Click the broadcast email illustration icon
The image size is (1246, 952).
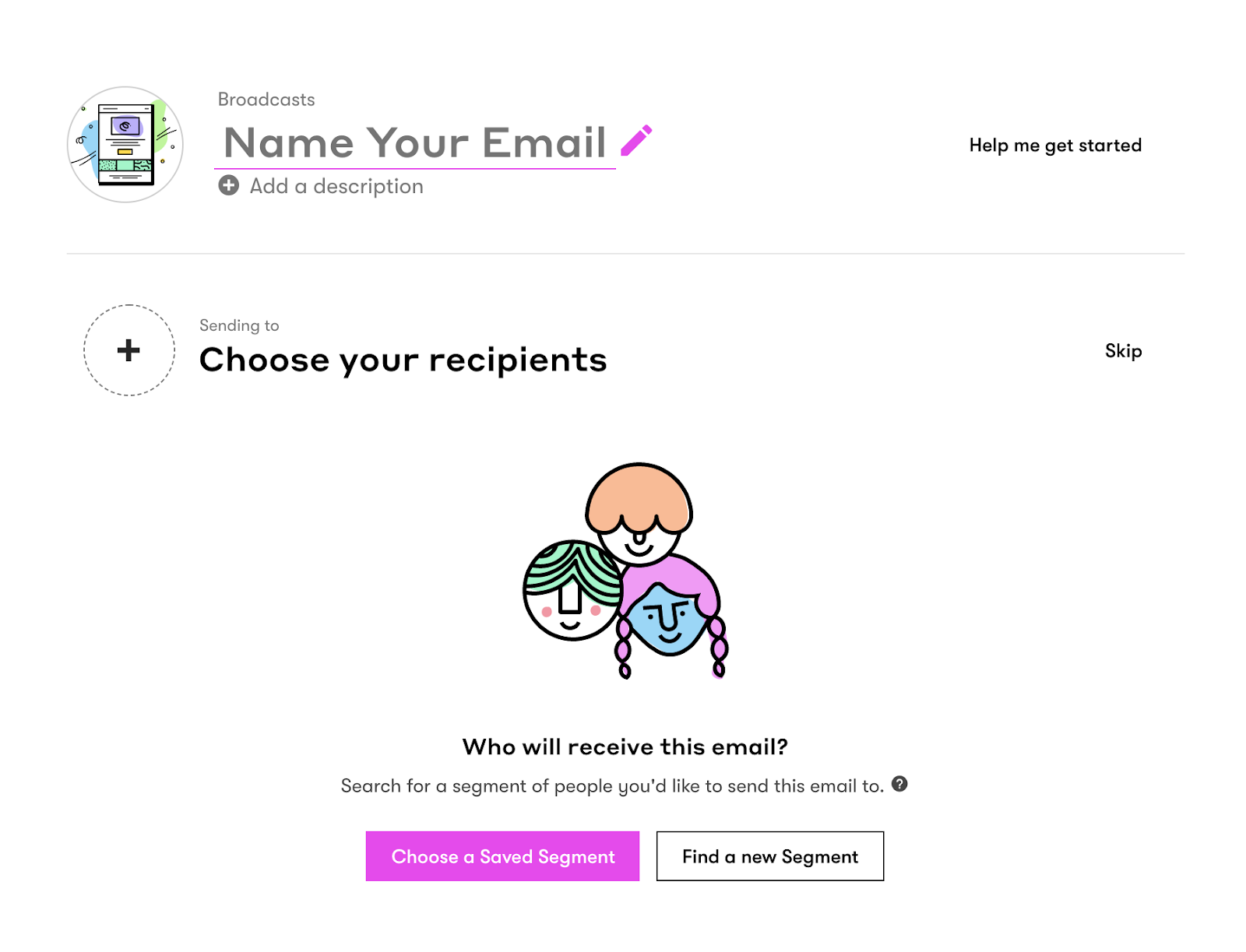click(125, 145)
